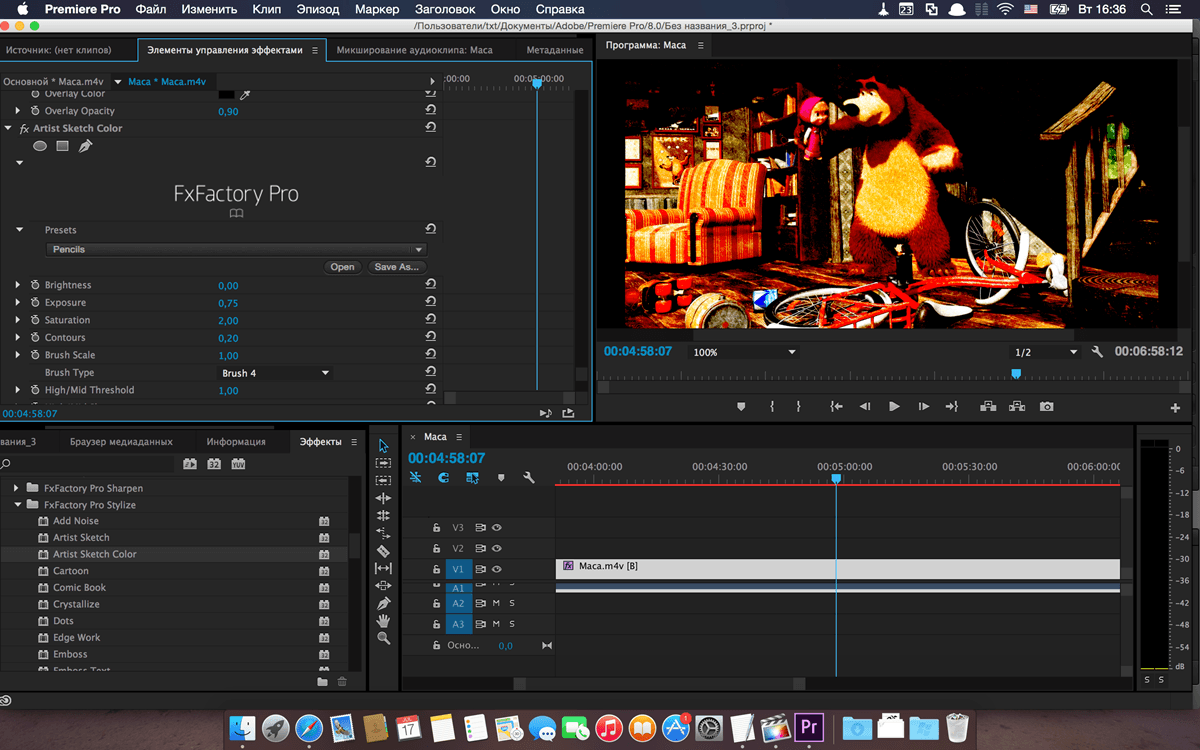The image size is (1200, 750).
Task: Open the Brush Type dropdown
Action: point(275,373)
